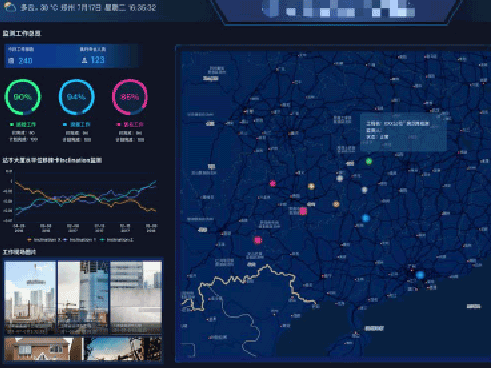Image resolution: width=491 pixels, height=368 pixels.
Task: Select the pink star-shaped map marker
Action: tap(273, 183)
